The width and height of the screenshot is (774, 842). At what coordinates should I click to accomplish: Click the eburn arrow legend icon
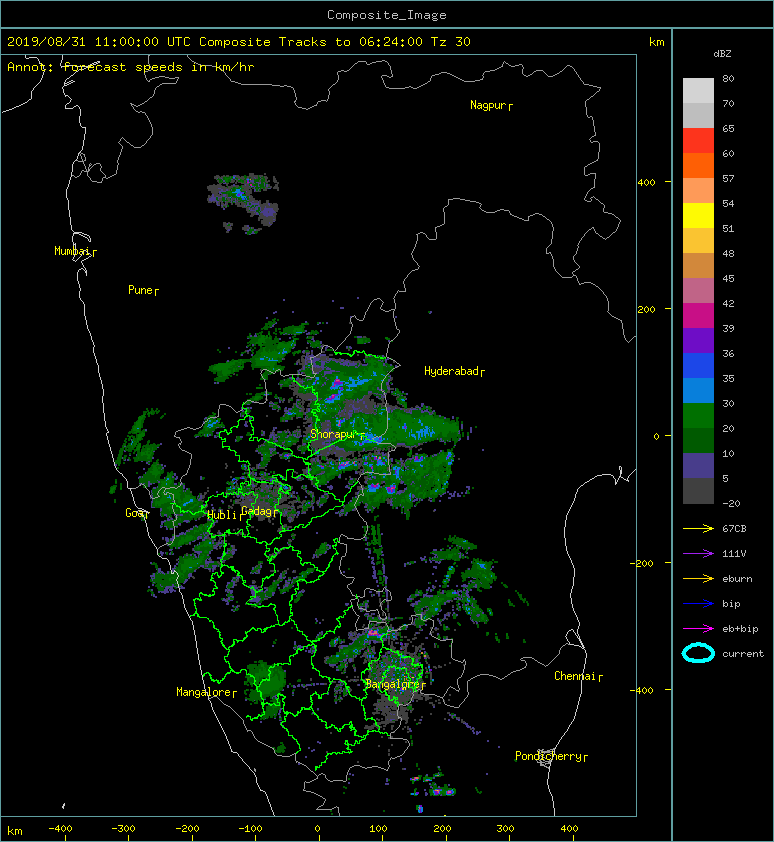(698, 578)
